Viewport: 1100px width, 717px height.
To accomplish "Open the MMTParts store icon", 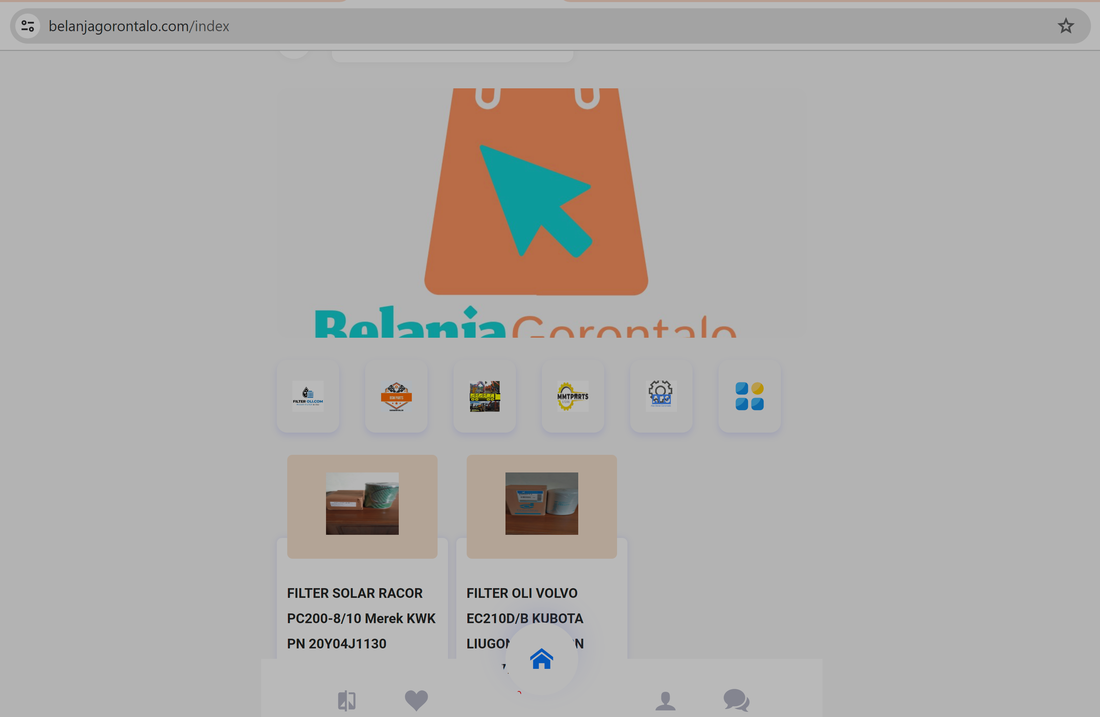I will click(x=573, y=396).
